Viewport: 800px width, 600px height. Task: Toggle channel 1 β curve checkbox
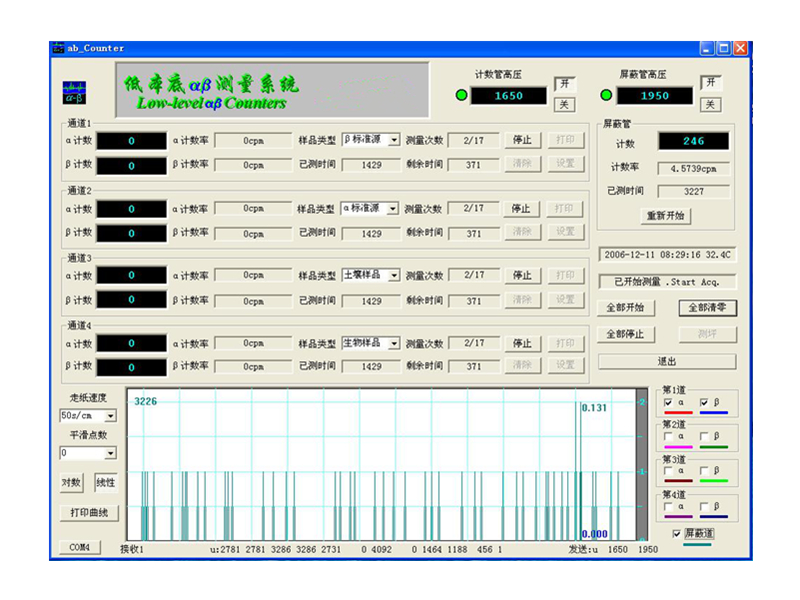point(704,403)
